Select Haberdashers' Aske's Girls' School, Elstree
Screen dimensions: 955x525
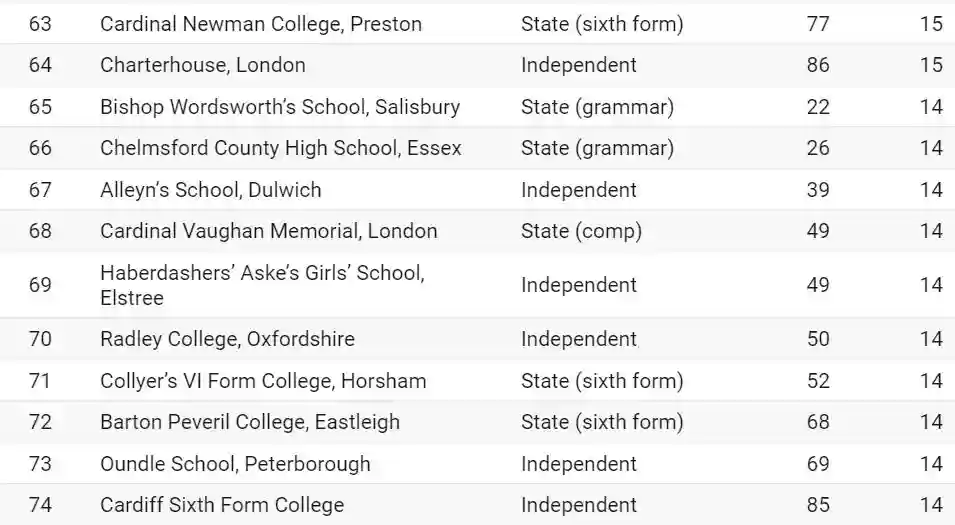pyautogui.click(x=262, y=285)
